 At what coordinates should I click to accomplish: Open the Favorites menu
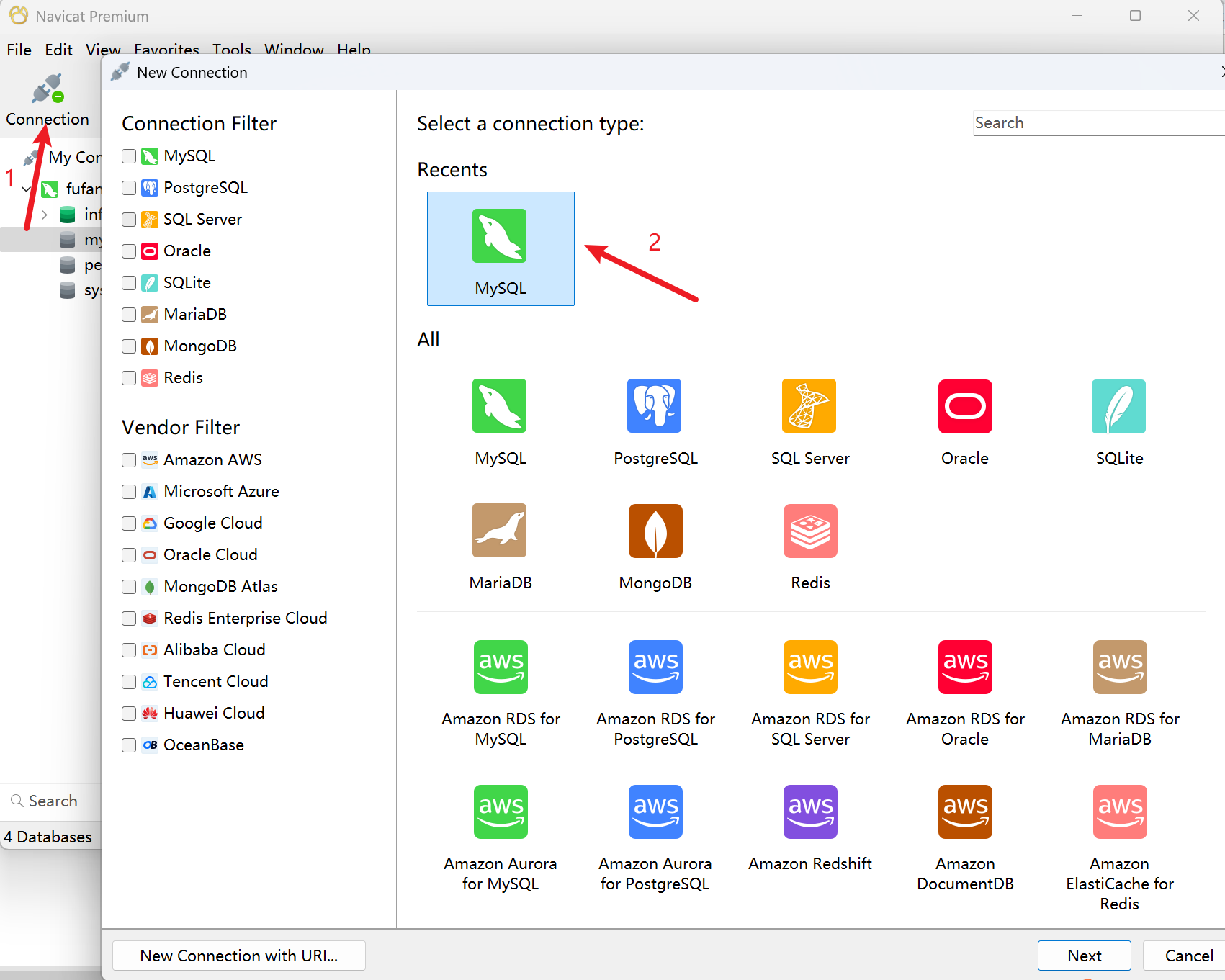click(166, 50)
